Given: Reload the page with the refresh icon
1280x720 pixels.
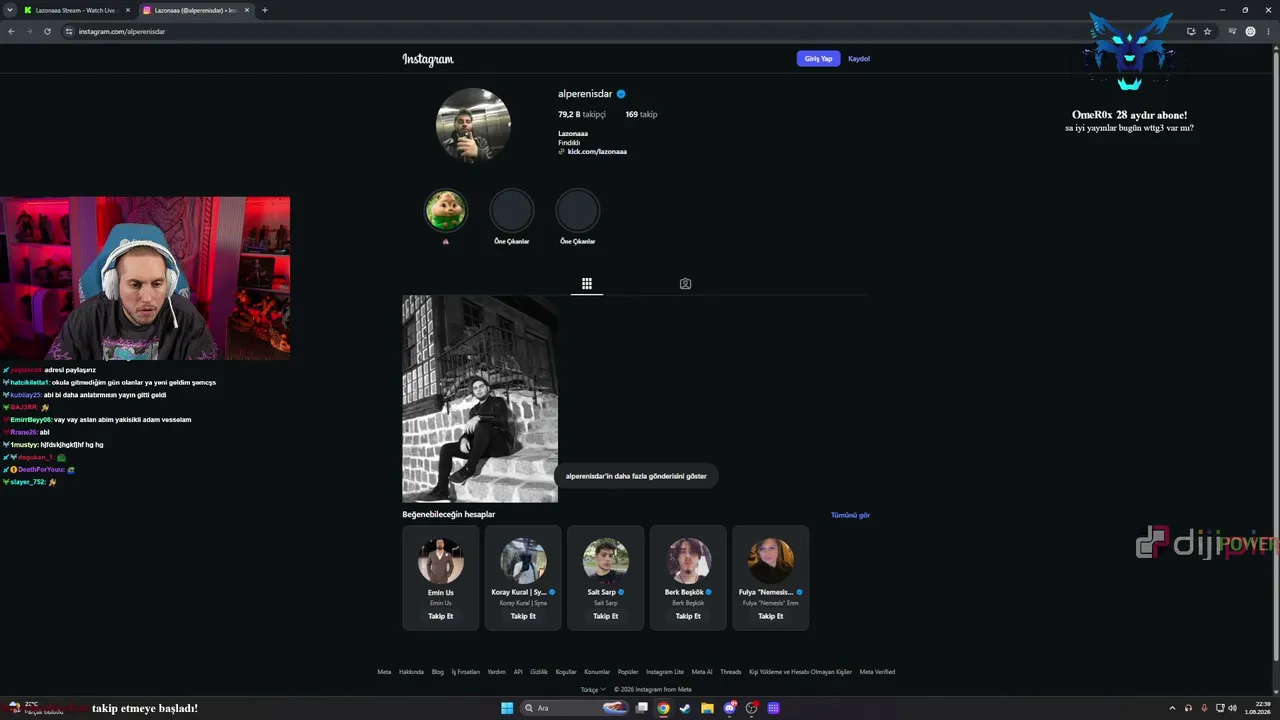Looking at the screenshot, I should tap(47, 31).
